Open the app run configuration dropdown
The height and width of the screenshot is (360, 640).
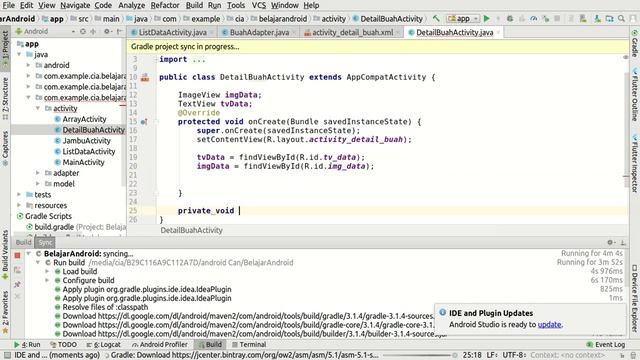(x=463, y=18)
